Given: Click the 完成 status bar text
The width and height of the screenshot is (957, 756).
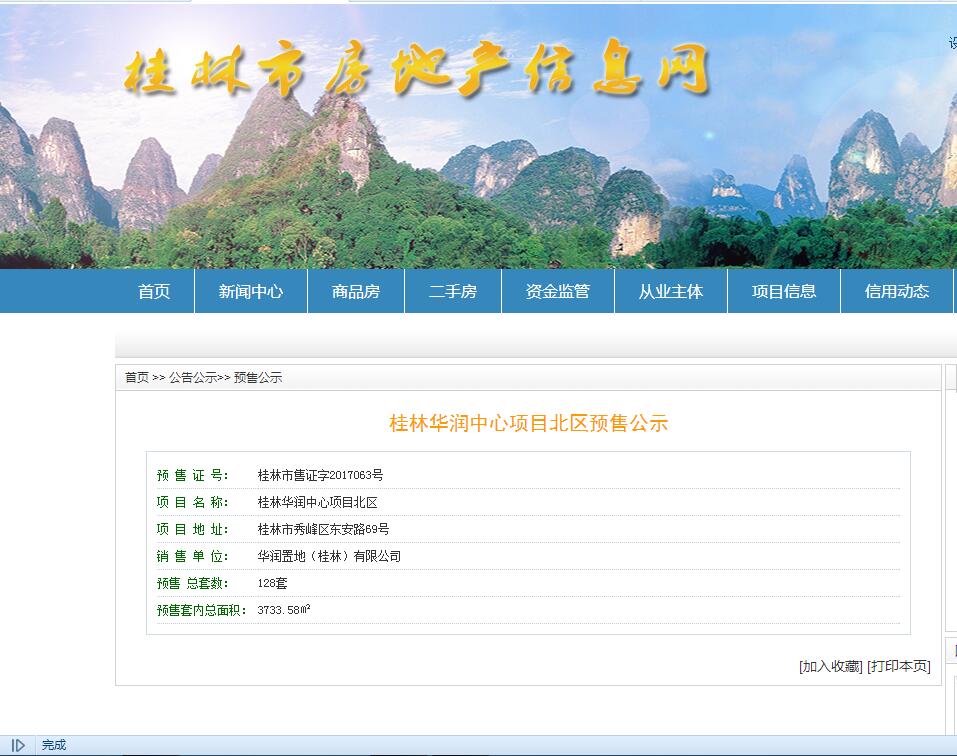Looking at the screenshot, I should [54, 745].
